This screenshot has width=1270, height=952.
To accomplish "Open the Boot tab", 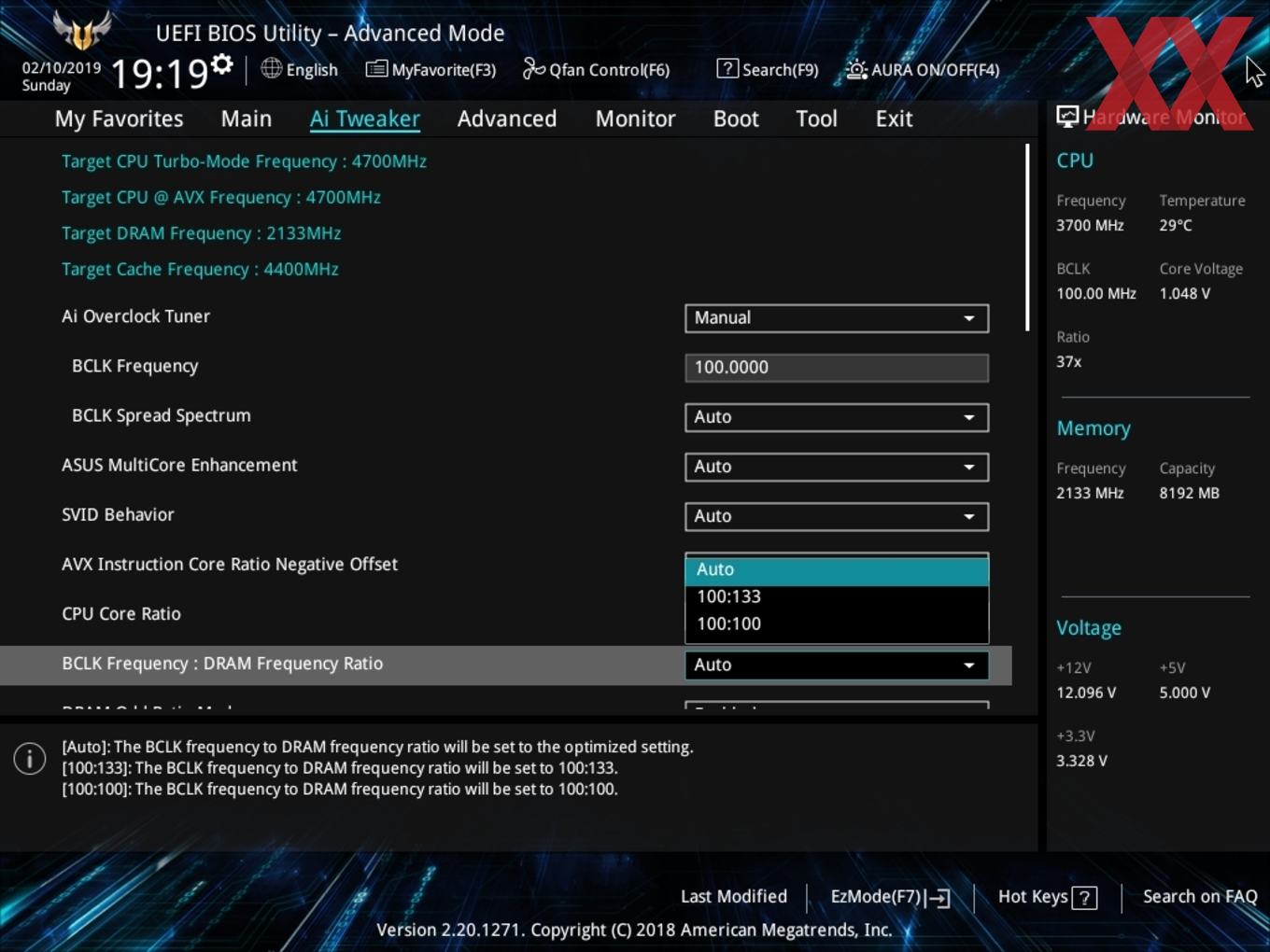I will 736,119.
